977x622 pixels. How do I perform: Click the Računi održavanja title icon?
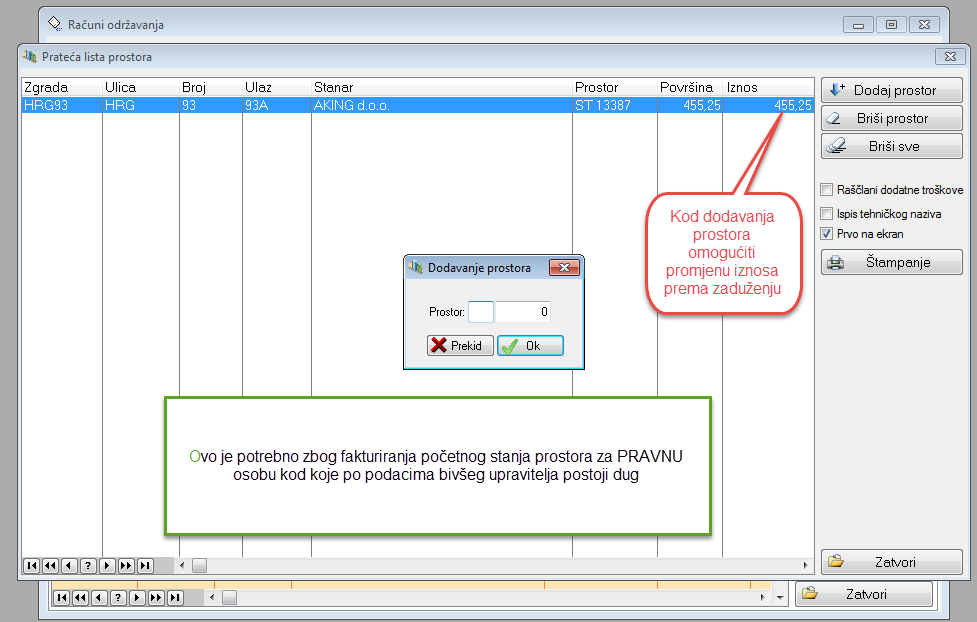(x=55, y=24)
